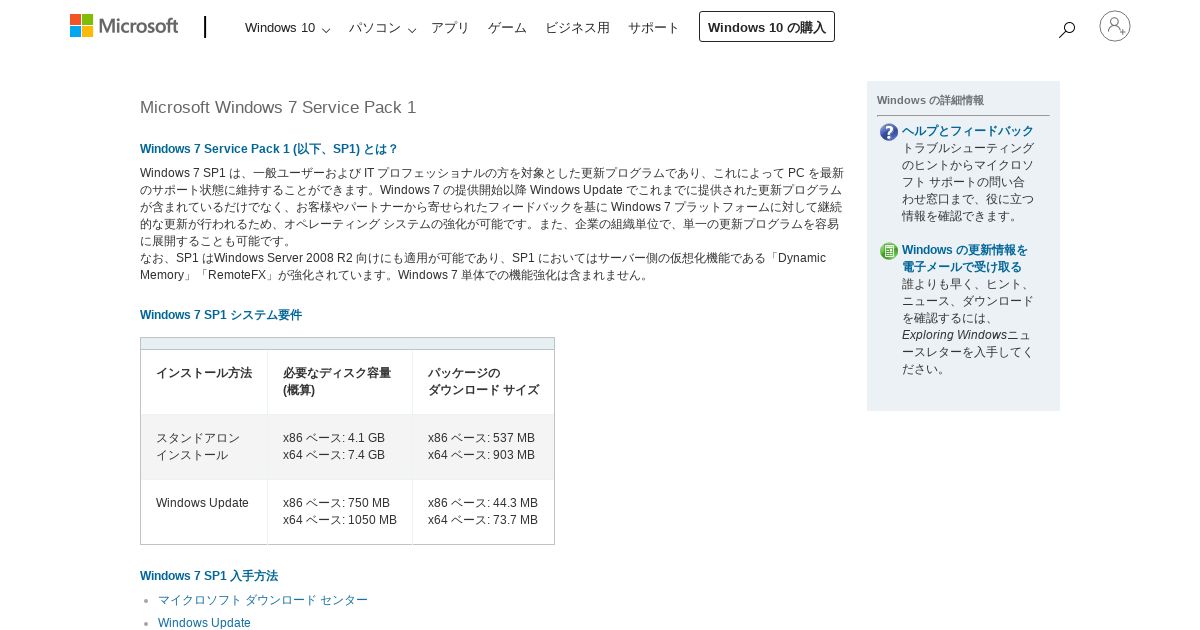1200x630 pixels.
Task: Open the ヘルプとフィードバック link
Action: [968, 131]
